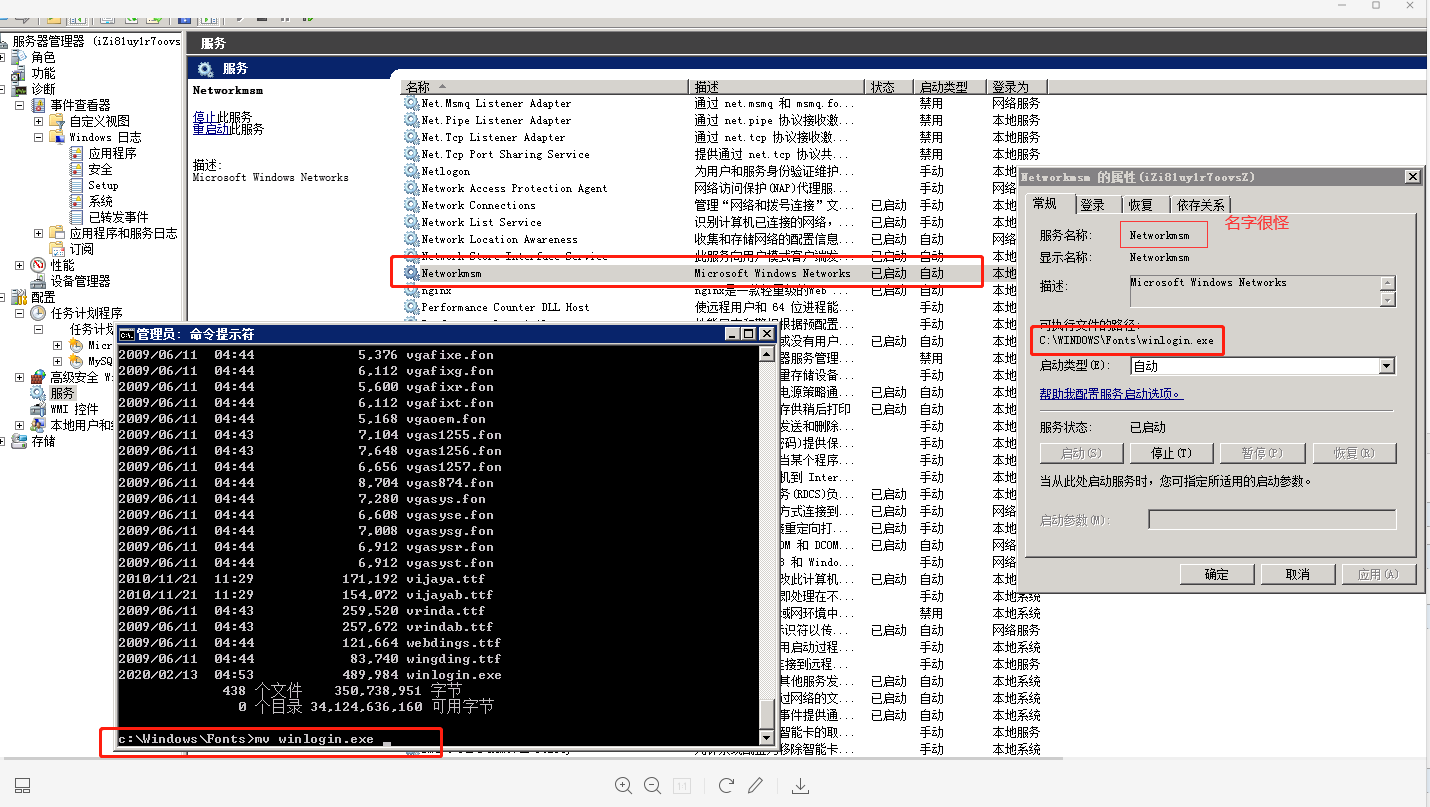Click the 任务计划程序 clock icon
Viewport: 1430px width, 807px height.
pyautogui.click(x=39, y=313)
